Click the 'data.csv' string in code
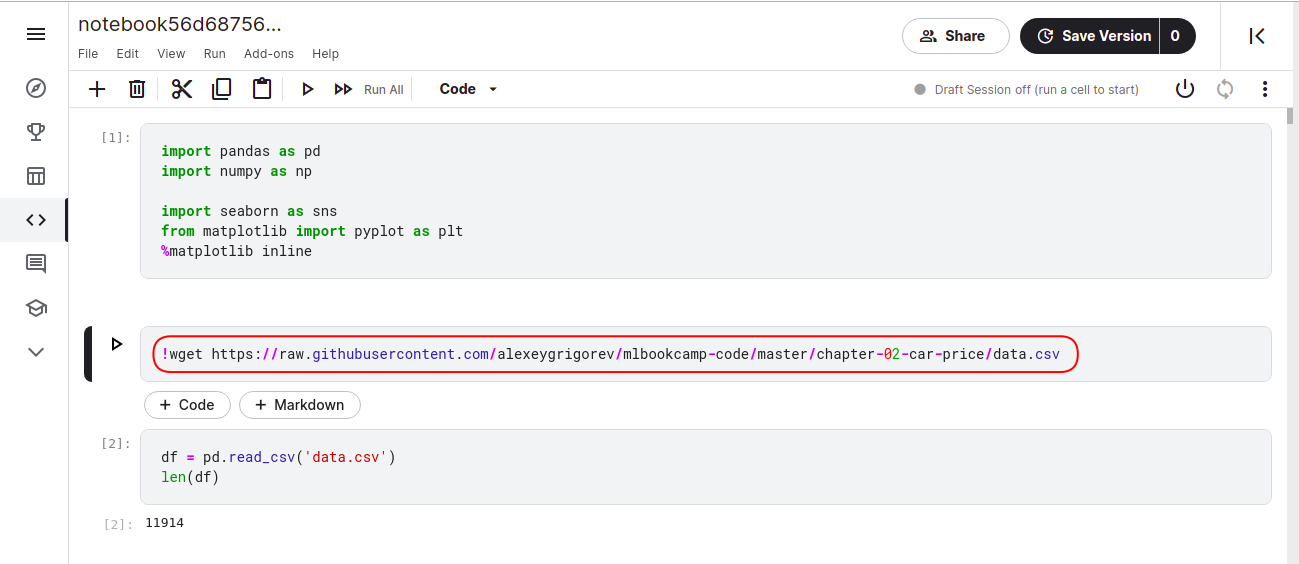Viewport: 1299px width, 564px height. click(346, 457)
